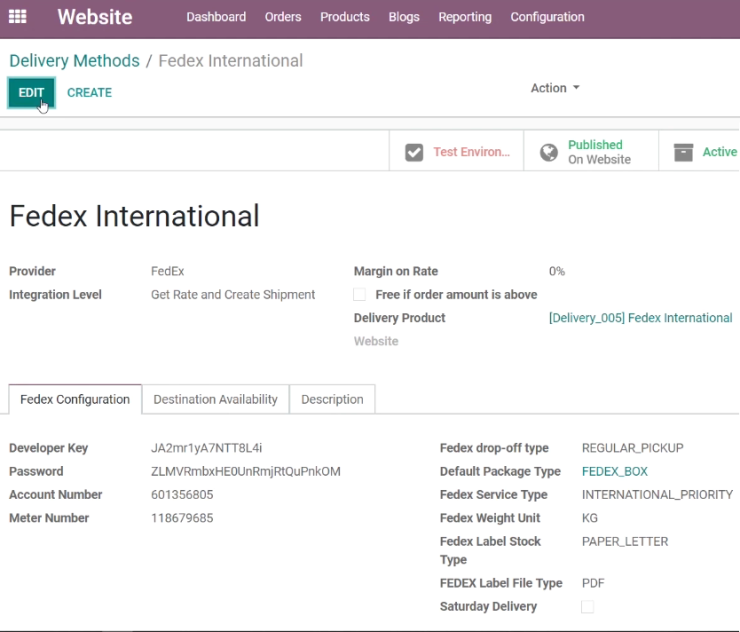
Task: Click 'Get Rate and Create Shipment' value
Action: (x=233, y=295)
